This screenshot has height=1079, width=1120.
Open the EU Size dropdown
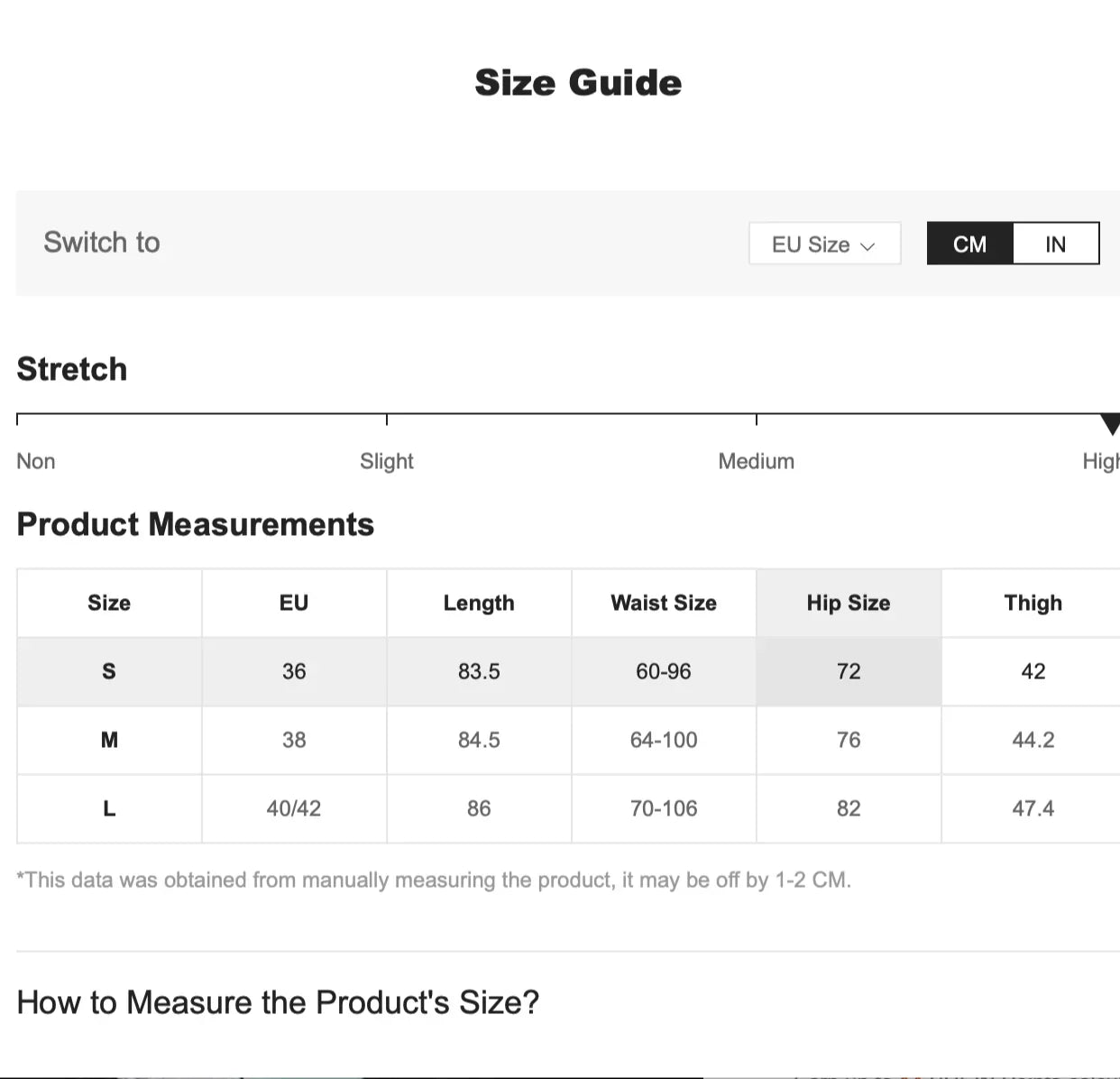[824, 244]
